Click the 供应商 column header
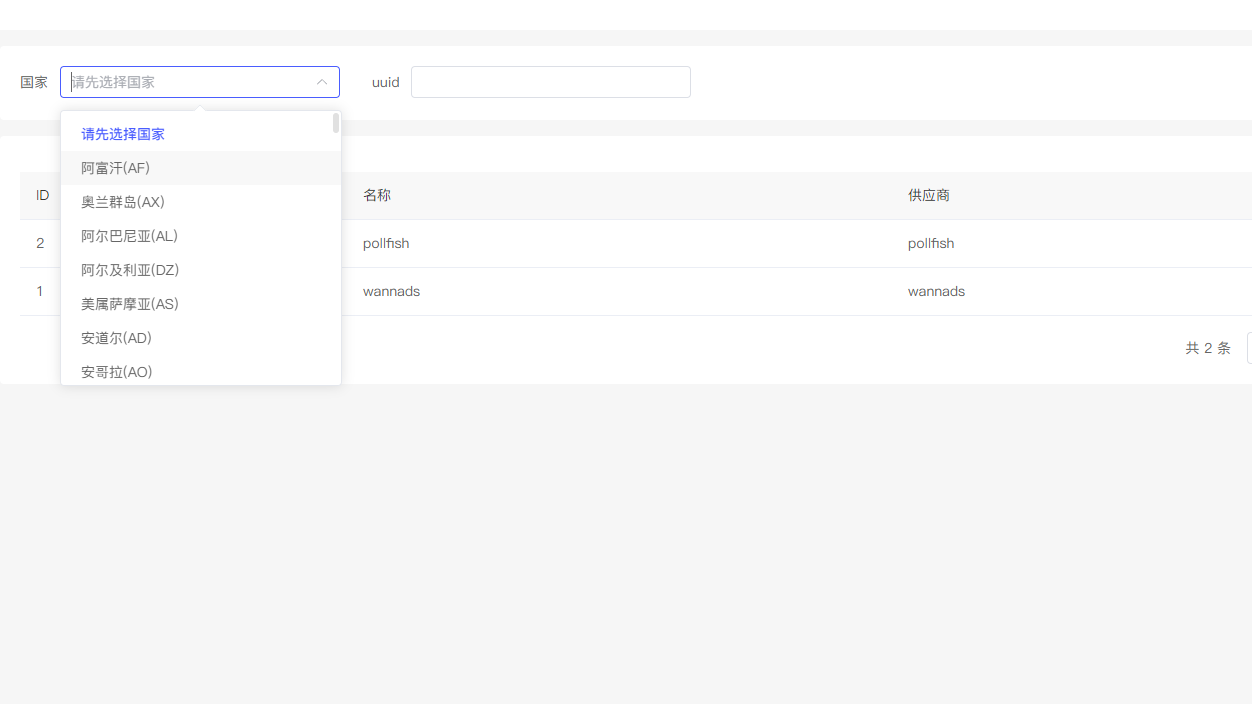The image size is (1252, 704). [x=929, y=196]
